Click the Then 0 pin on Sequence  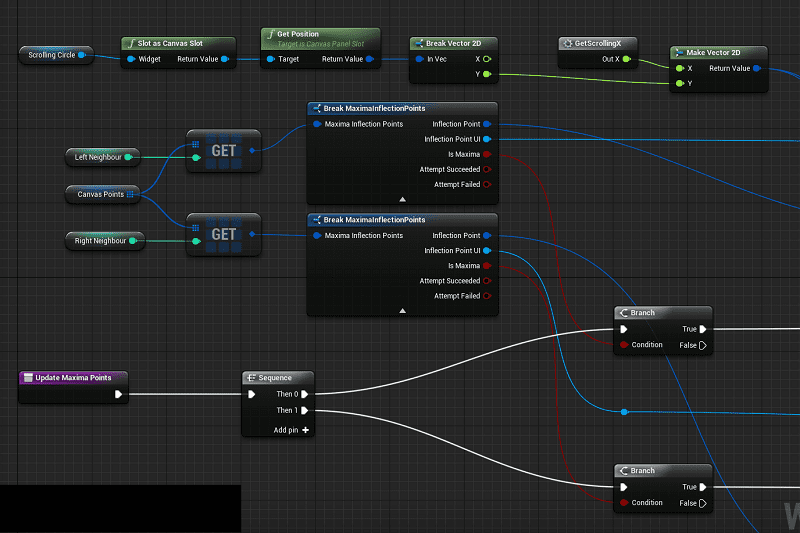[305, 394]
